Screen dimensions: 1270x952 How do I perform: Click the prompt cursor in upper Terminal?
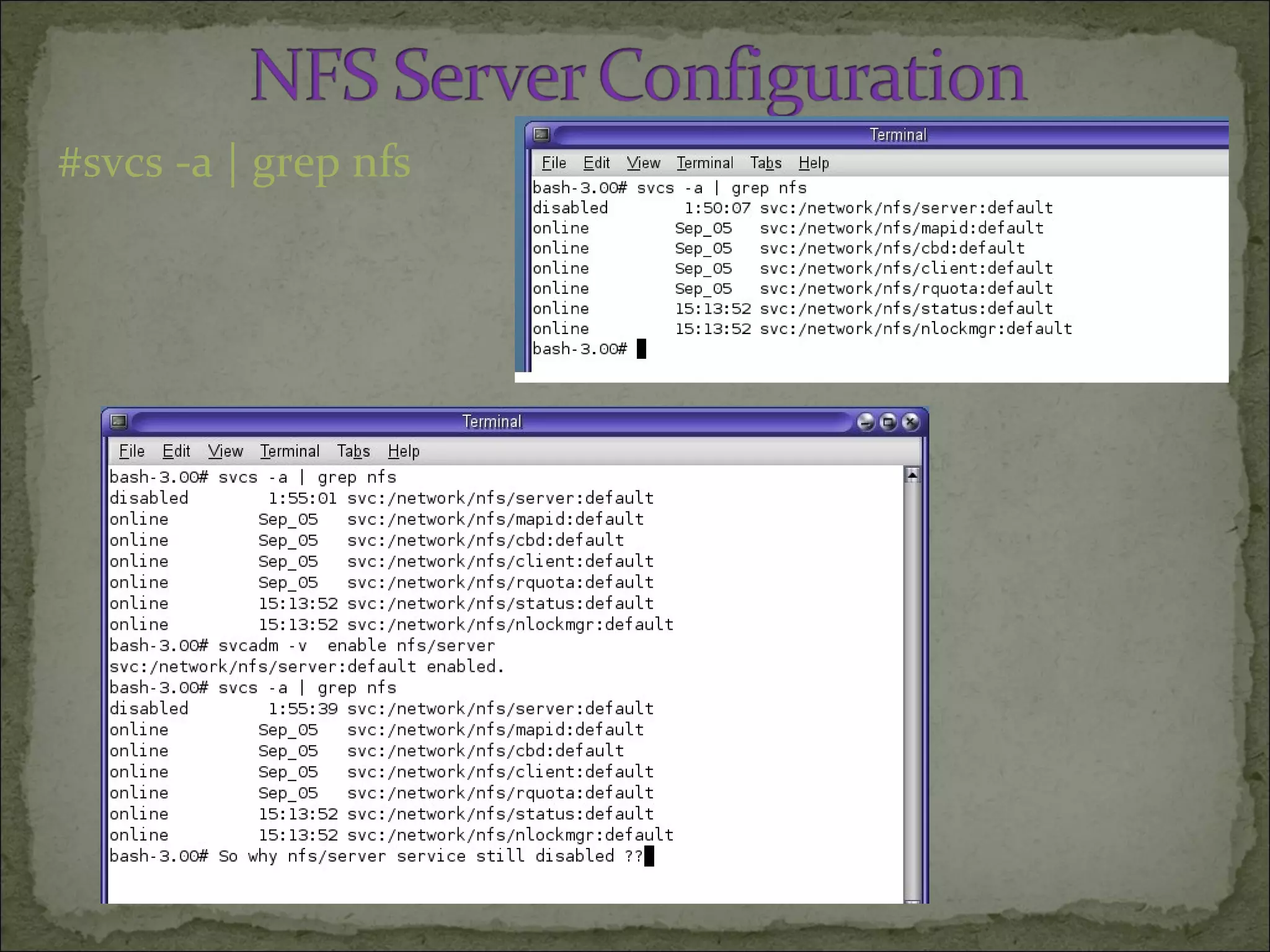[x=642, y=349]
